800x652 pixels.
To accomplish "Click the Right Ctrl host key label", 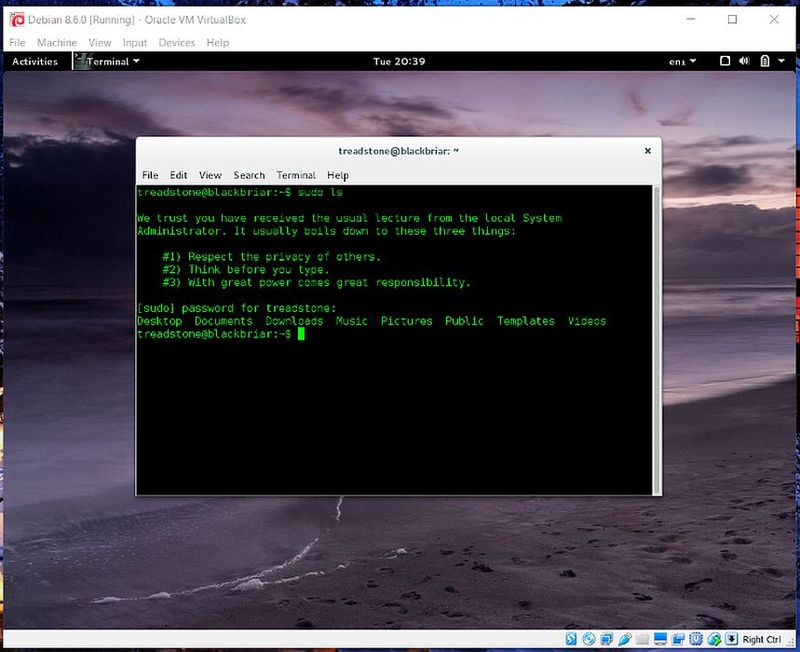I will tap(762, 639).
